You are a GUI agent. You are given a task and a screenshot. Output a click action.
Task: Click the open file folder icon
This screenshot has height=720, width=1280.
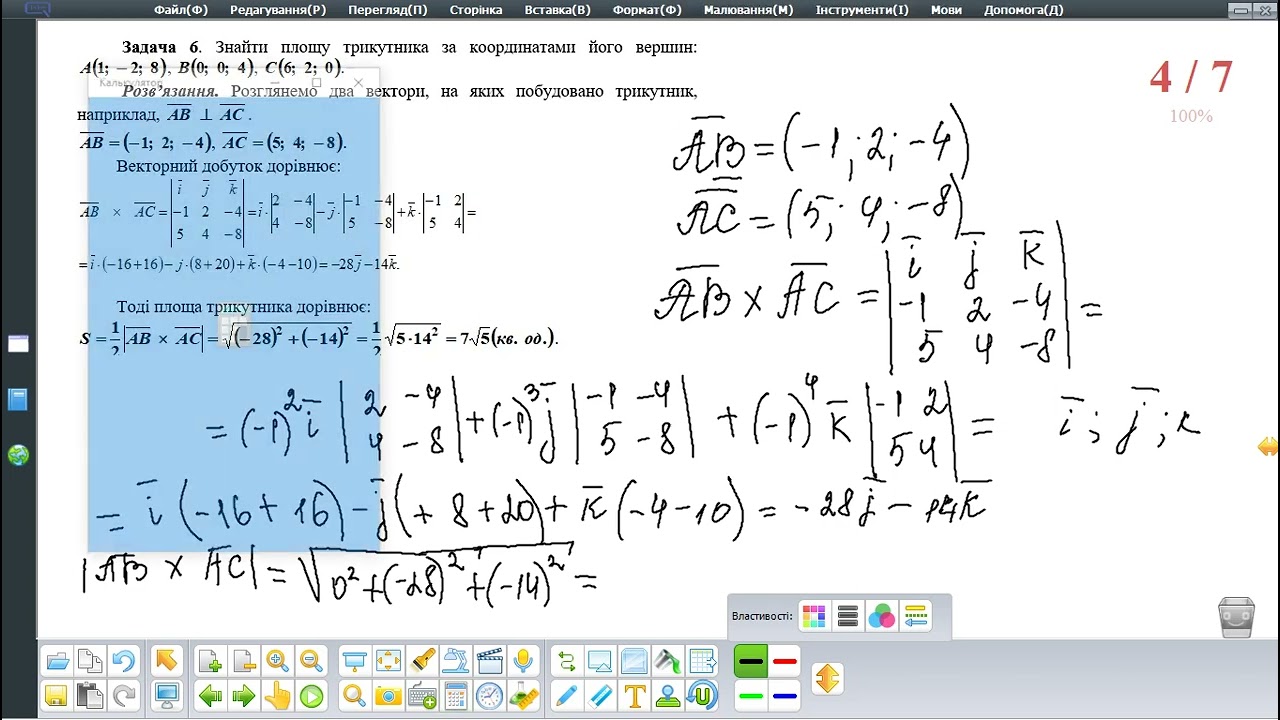point(57,661)
